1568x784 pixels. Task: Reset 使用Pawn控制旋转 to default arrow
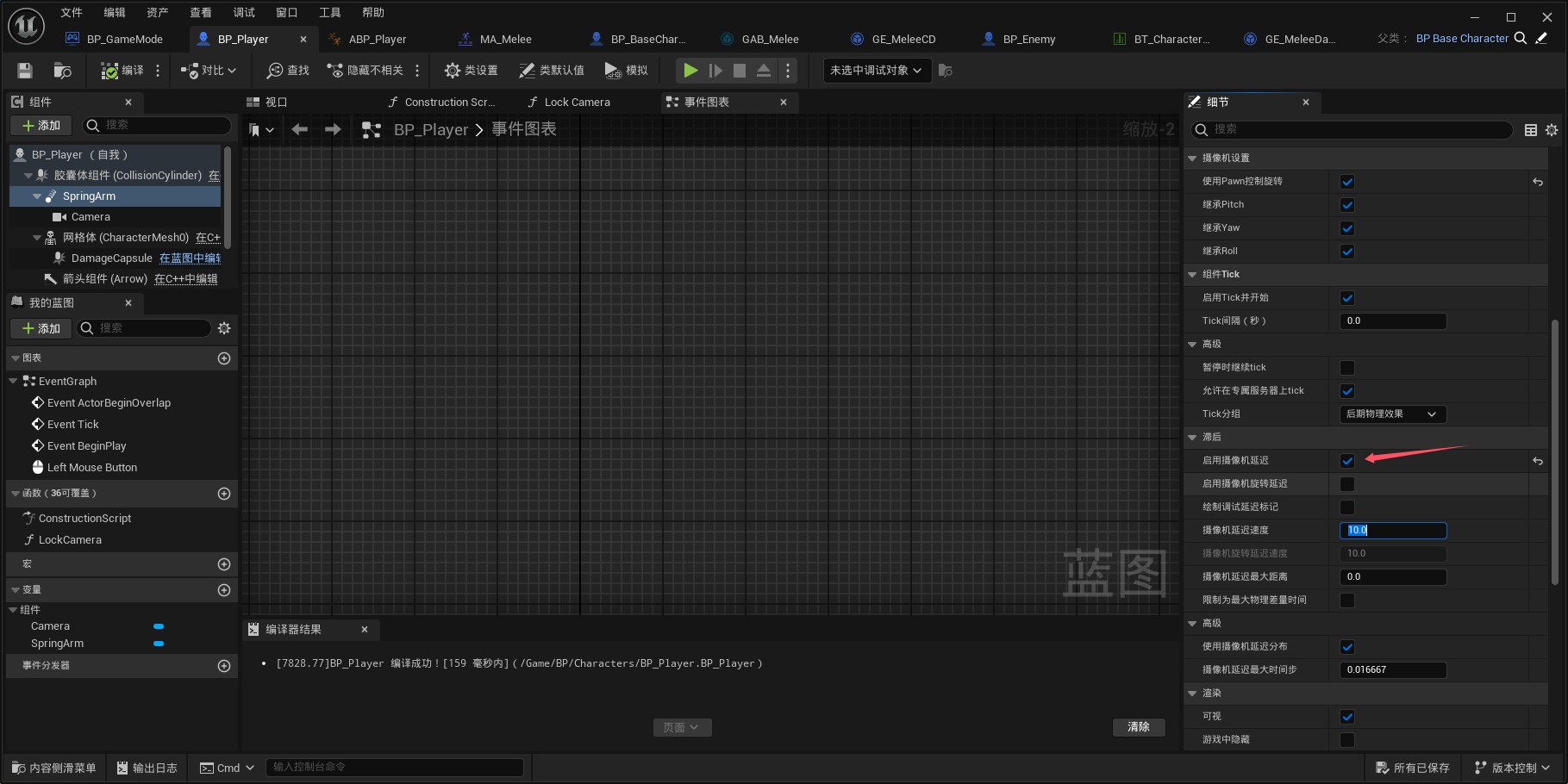click(1538, 182)
